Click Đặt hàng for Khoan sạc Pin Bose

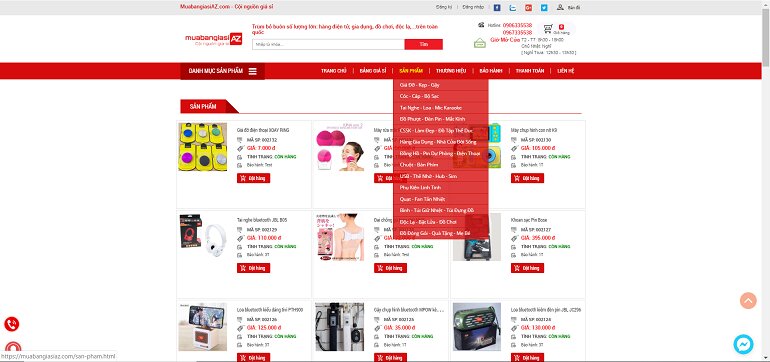point(527,268)
